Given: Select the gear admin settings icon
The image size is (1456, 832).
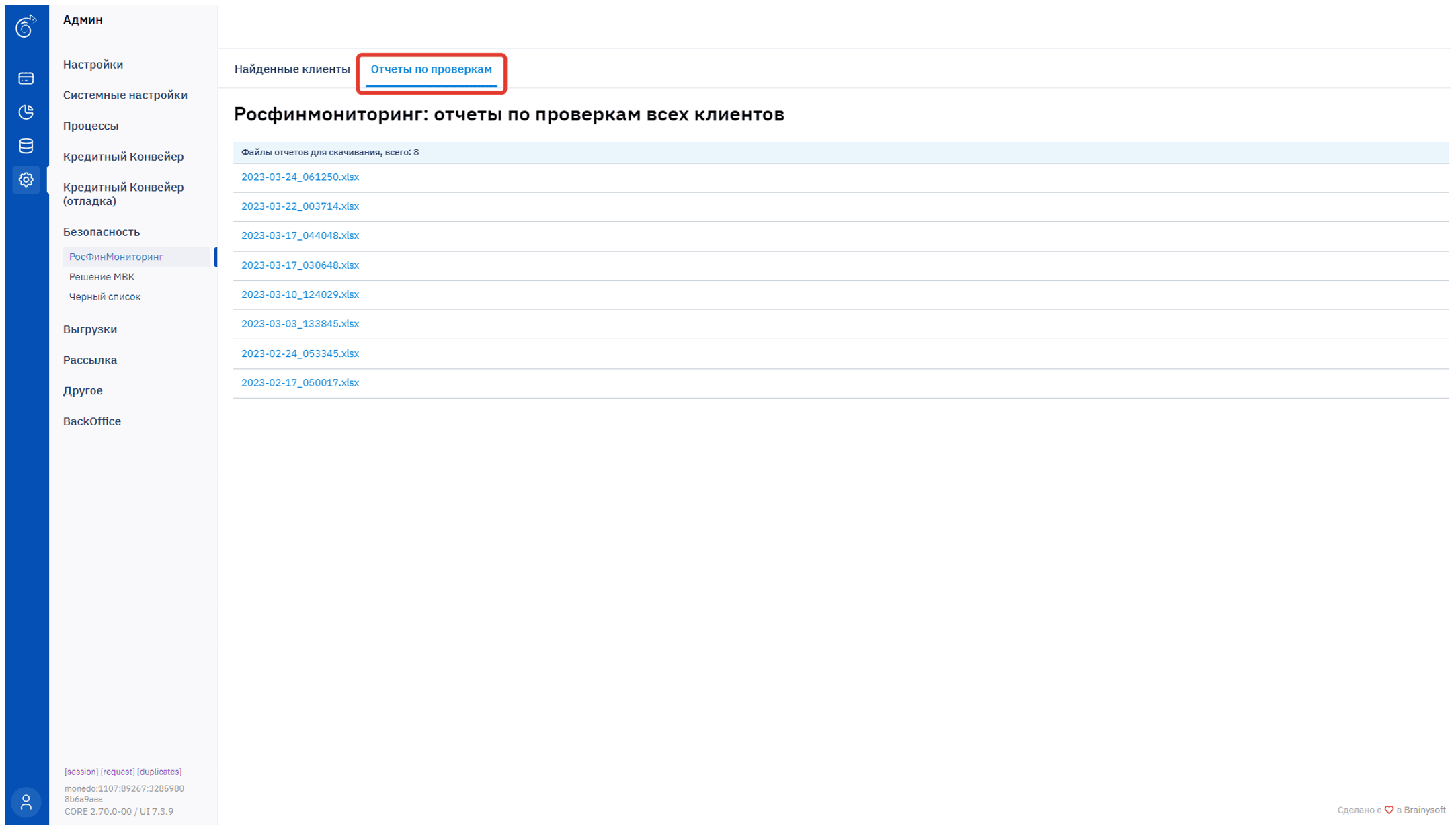Looking at the screenshot, I should 26,179.
